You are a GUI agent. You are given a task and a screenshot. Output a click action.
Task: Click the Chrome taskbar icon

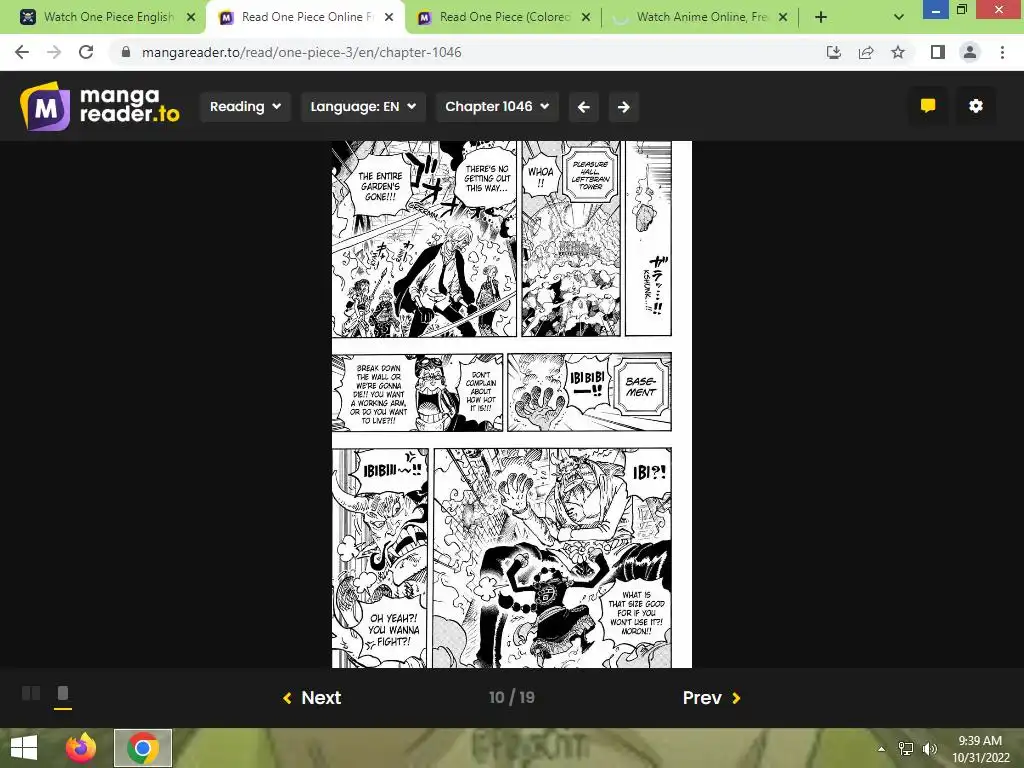pyautogui.click(x=143, y=748)
